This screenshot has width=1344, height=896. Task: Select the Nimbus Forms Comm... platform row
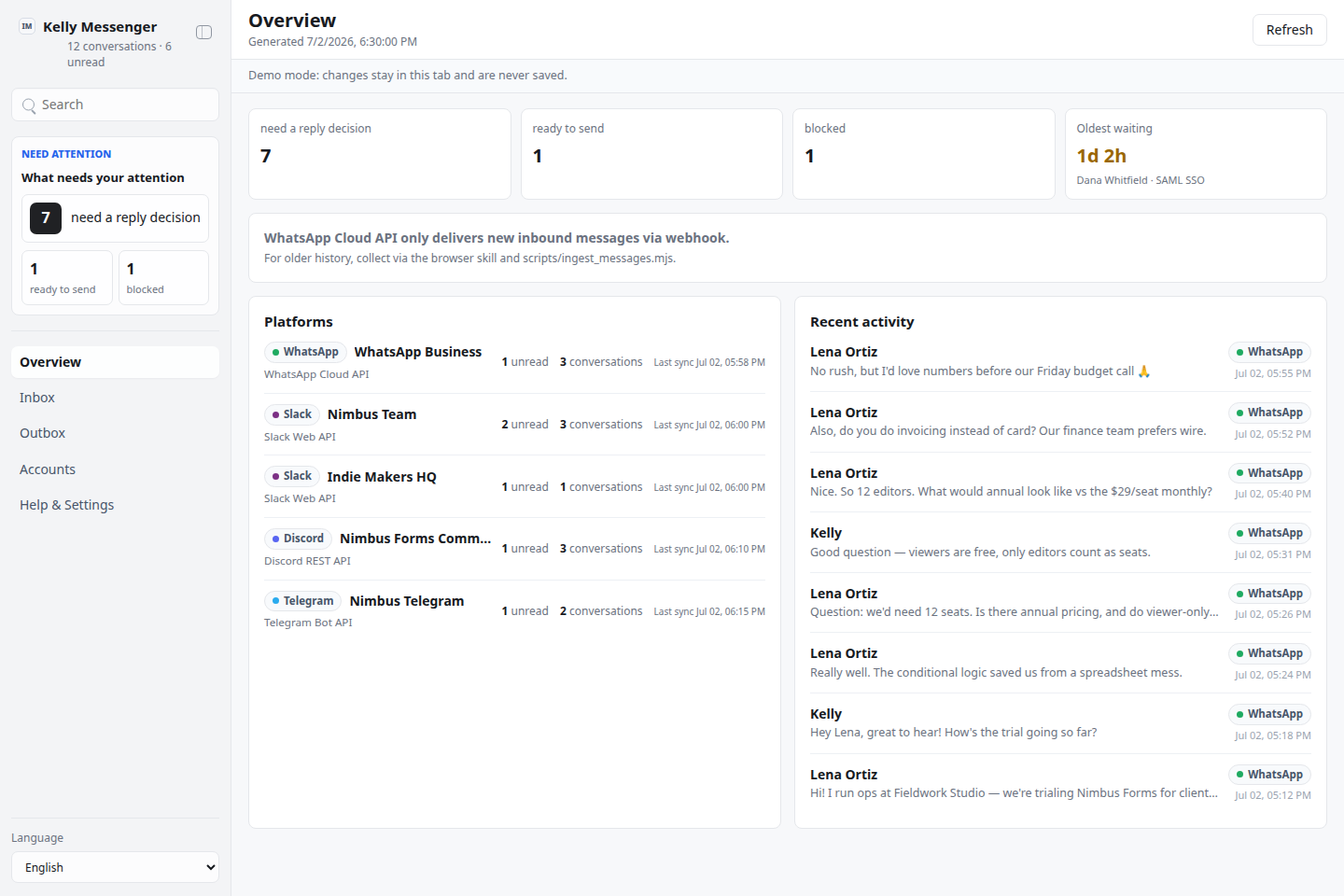pos(514,549)
